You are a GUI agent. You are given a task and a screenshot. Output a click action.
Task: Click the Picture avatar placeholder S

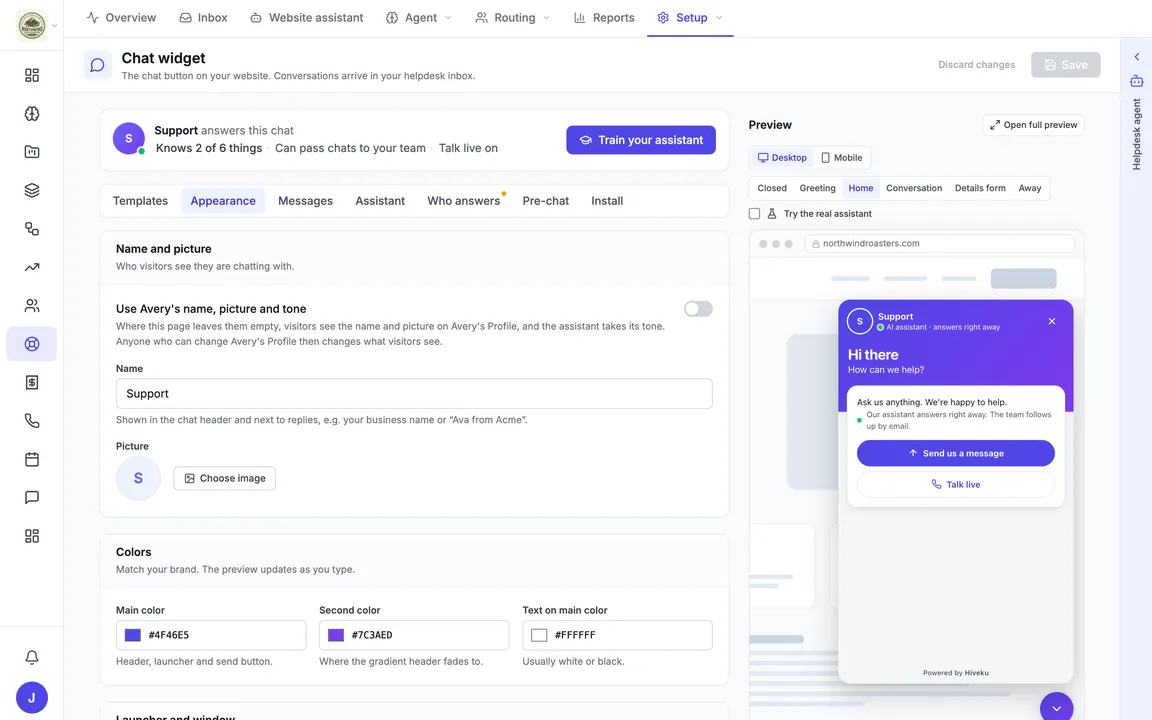point(138,478)
